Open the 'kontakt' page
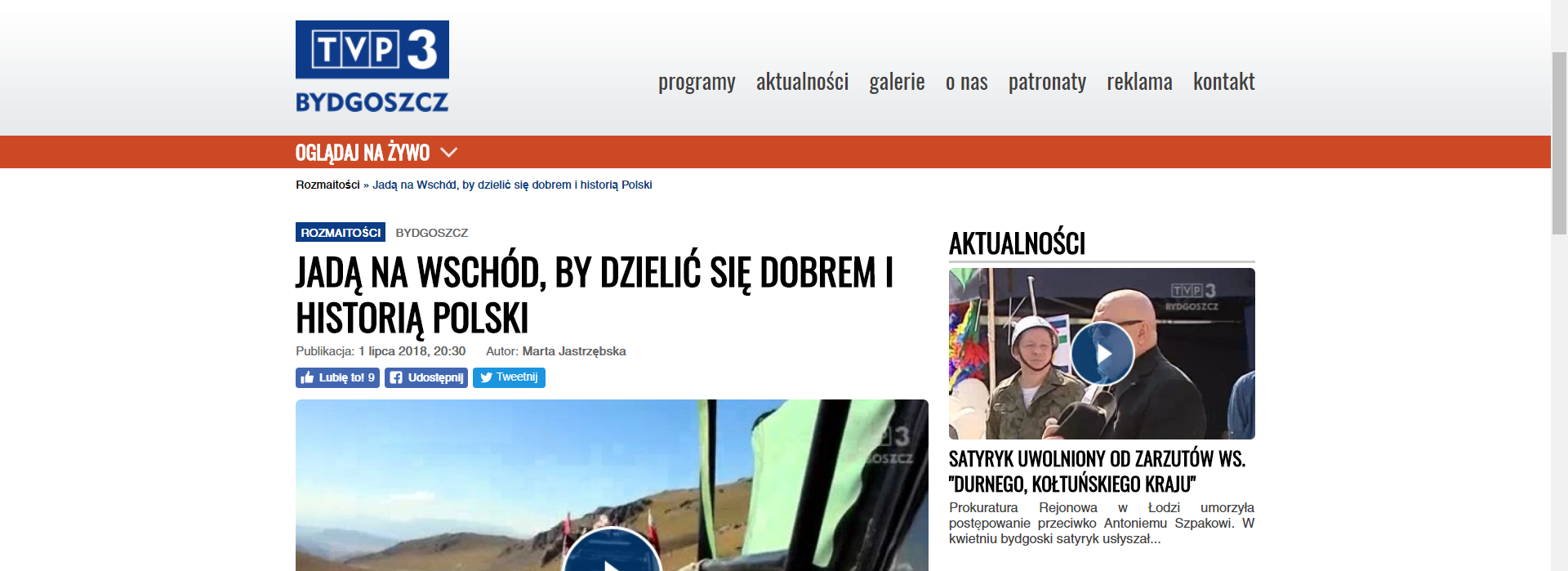1568x571 pixels. click(1223, 82)
